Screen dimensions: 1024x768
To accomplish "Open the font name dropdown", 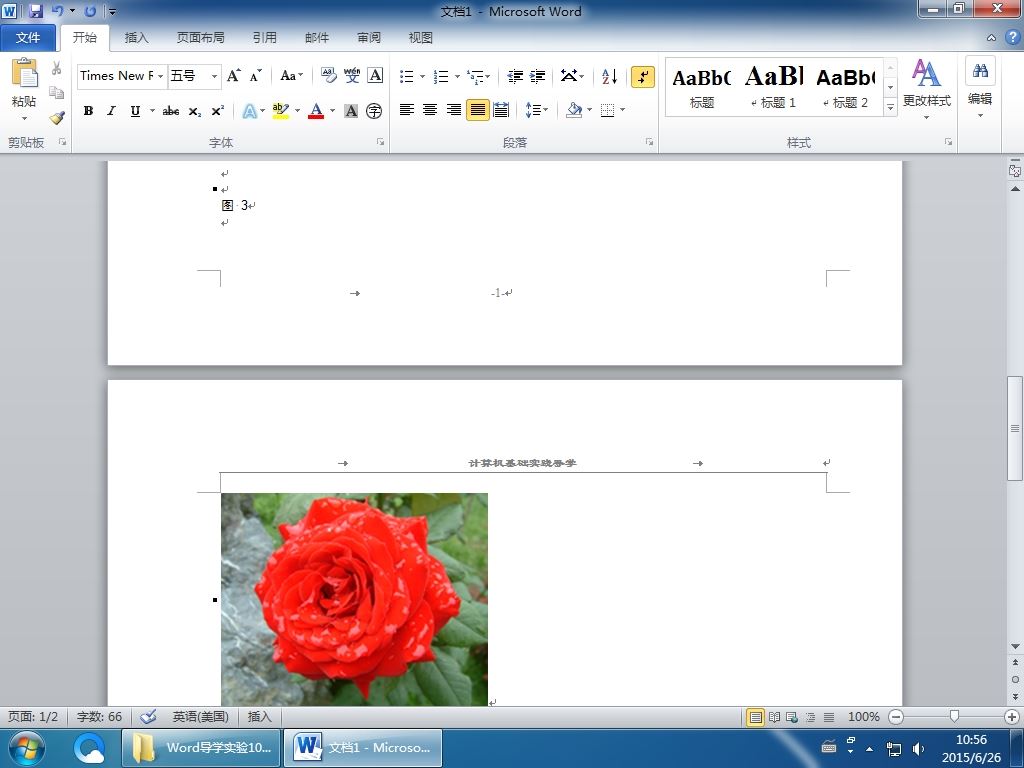I will [161, 76].
